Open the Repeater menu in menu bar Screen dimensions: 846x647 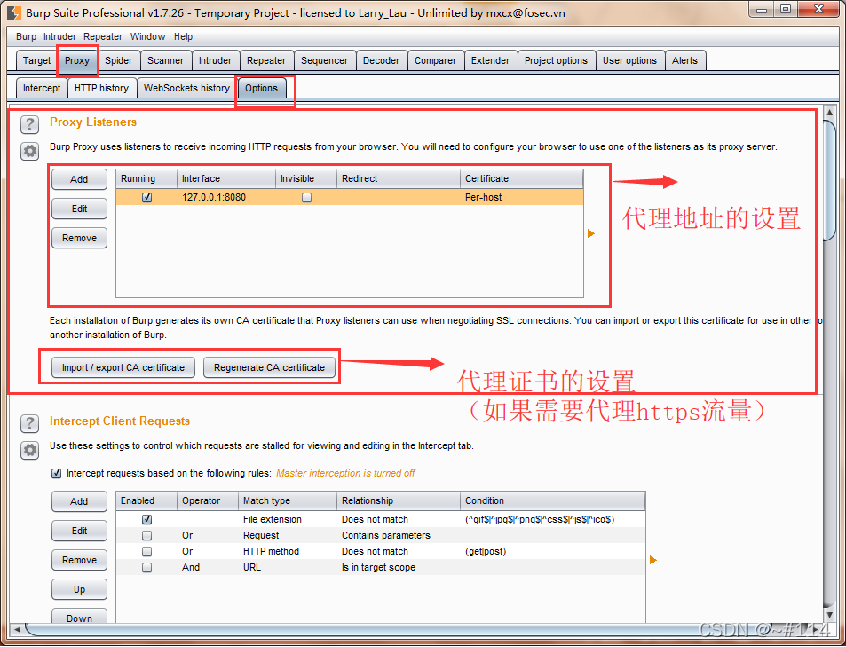click(103, 37)
